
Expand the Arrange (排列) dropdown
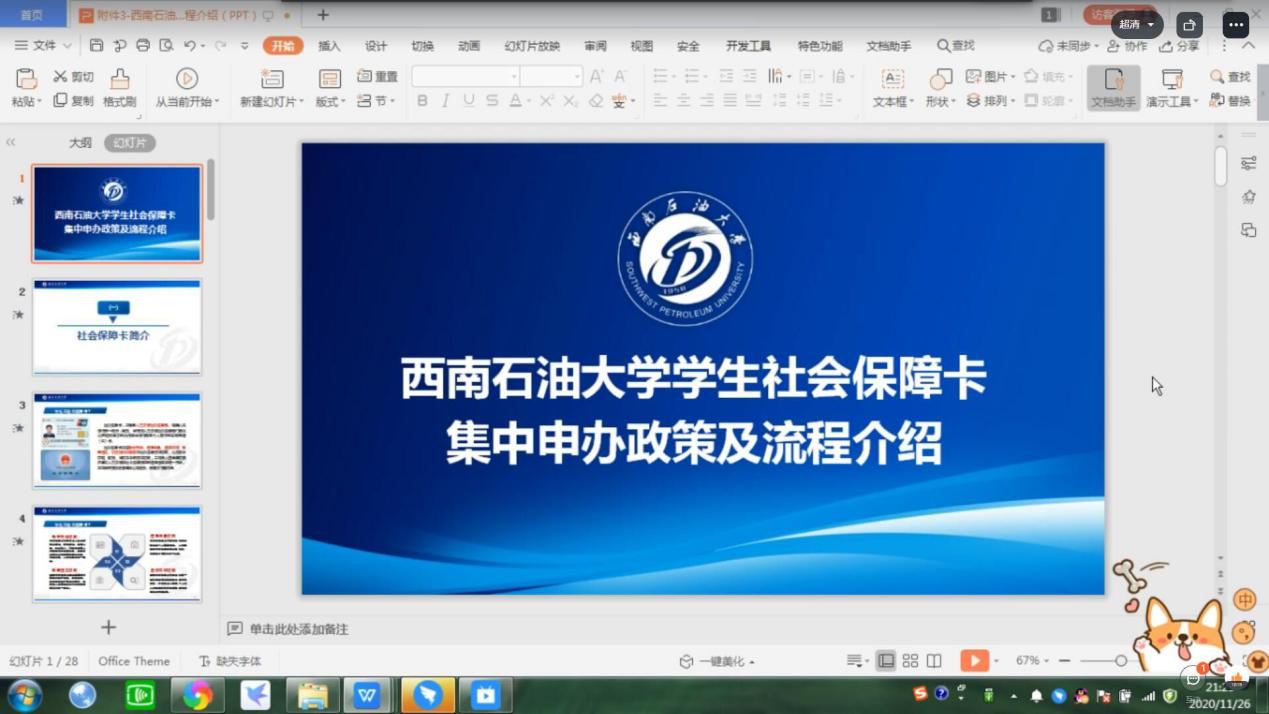pyautogui.click(x=991, y=100)
